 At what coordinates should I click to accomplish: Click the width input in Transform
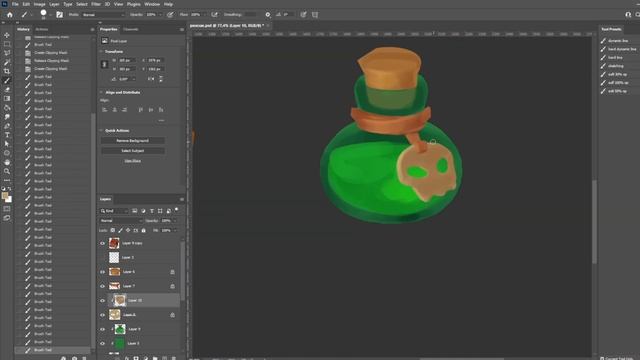(x=127, y=60)
